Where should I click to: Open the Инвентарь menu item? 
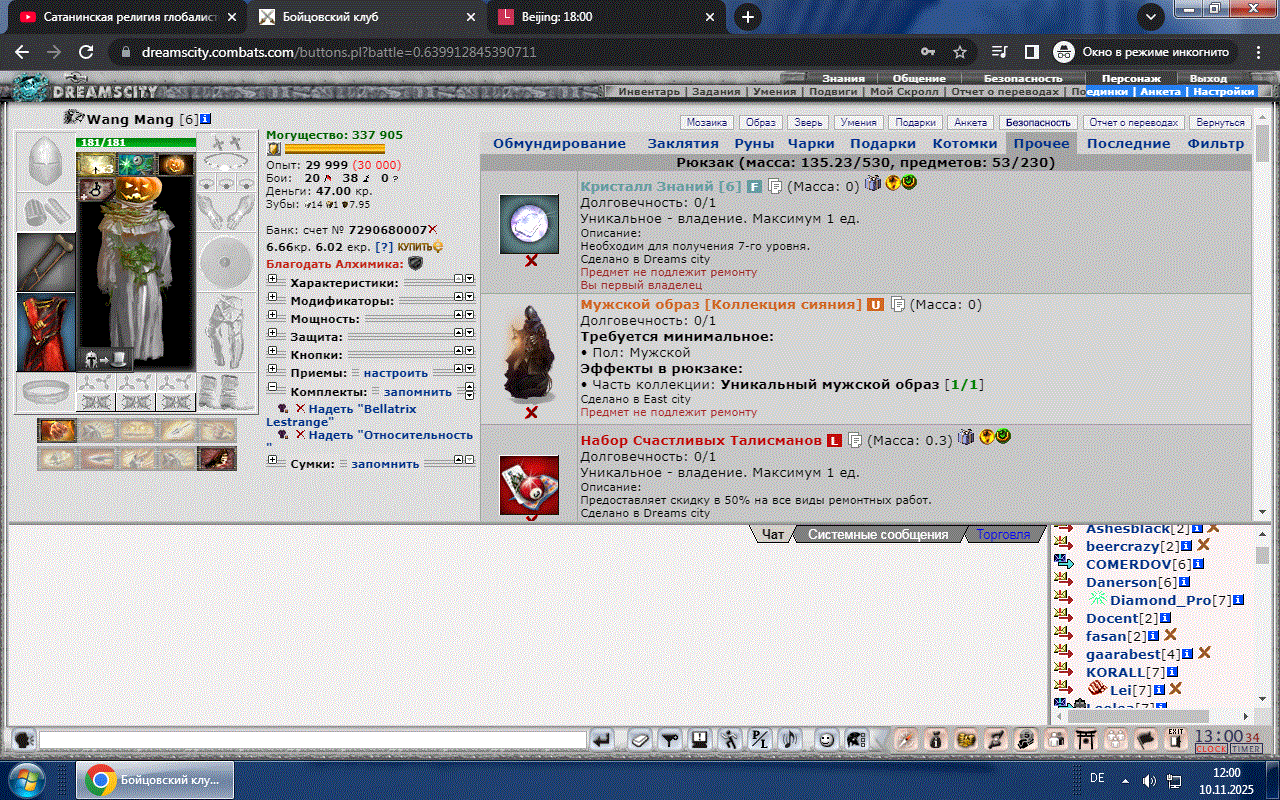648,91
